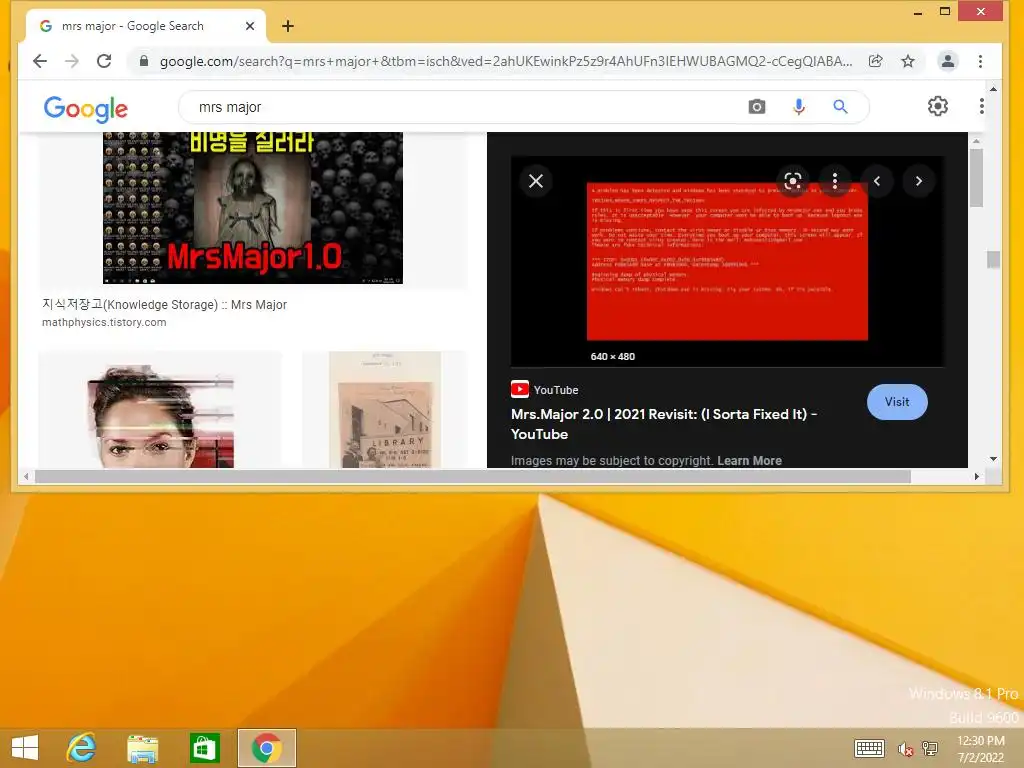Click mathphysics.tistory.com source text
The height and width of the screenshot is (768, 1024).
[104, 322]
